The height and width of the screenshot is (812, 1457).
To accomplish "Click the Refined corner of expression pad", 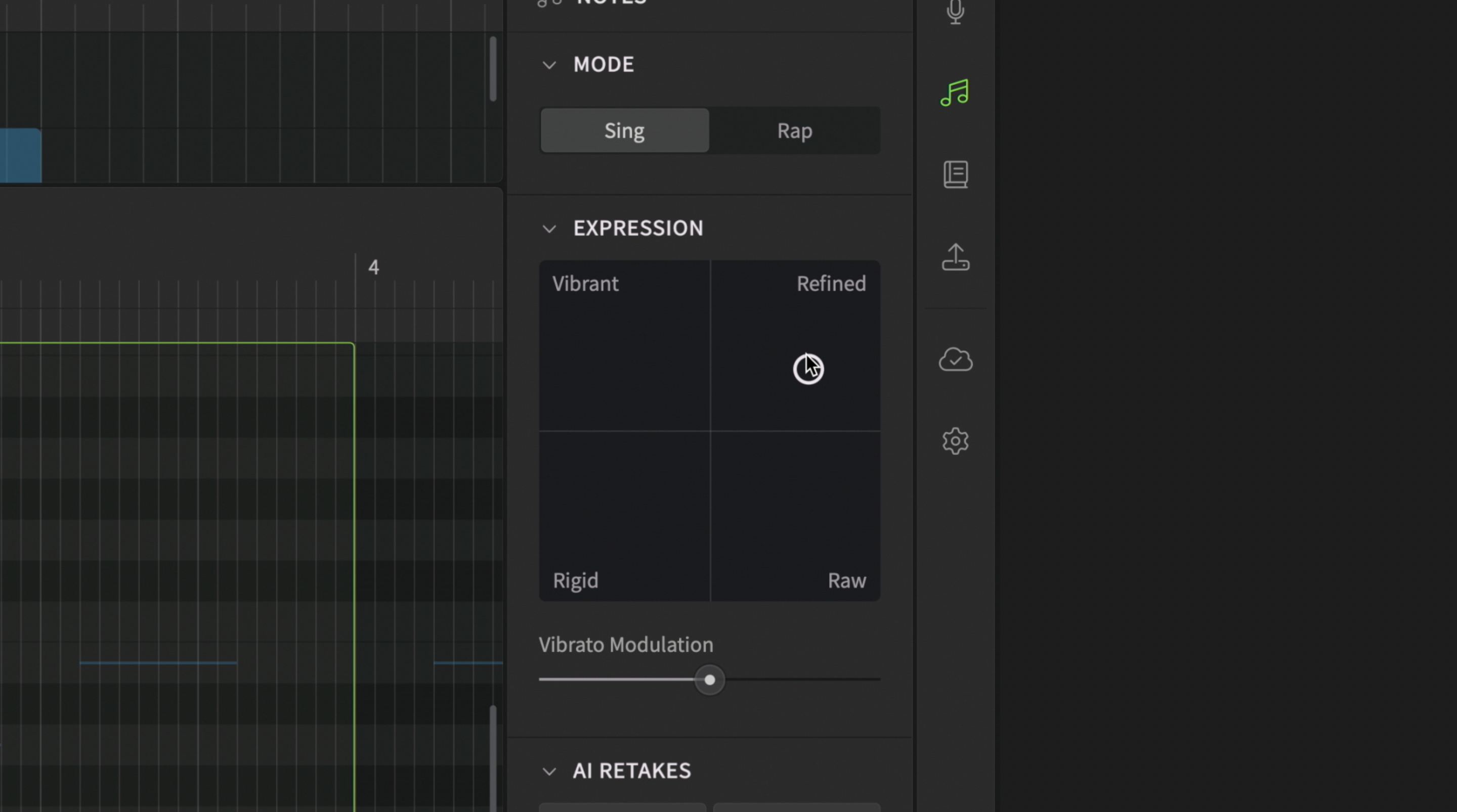I will pyautogui.click(x=831, y=283).
